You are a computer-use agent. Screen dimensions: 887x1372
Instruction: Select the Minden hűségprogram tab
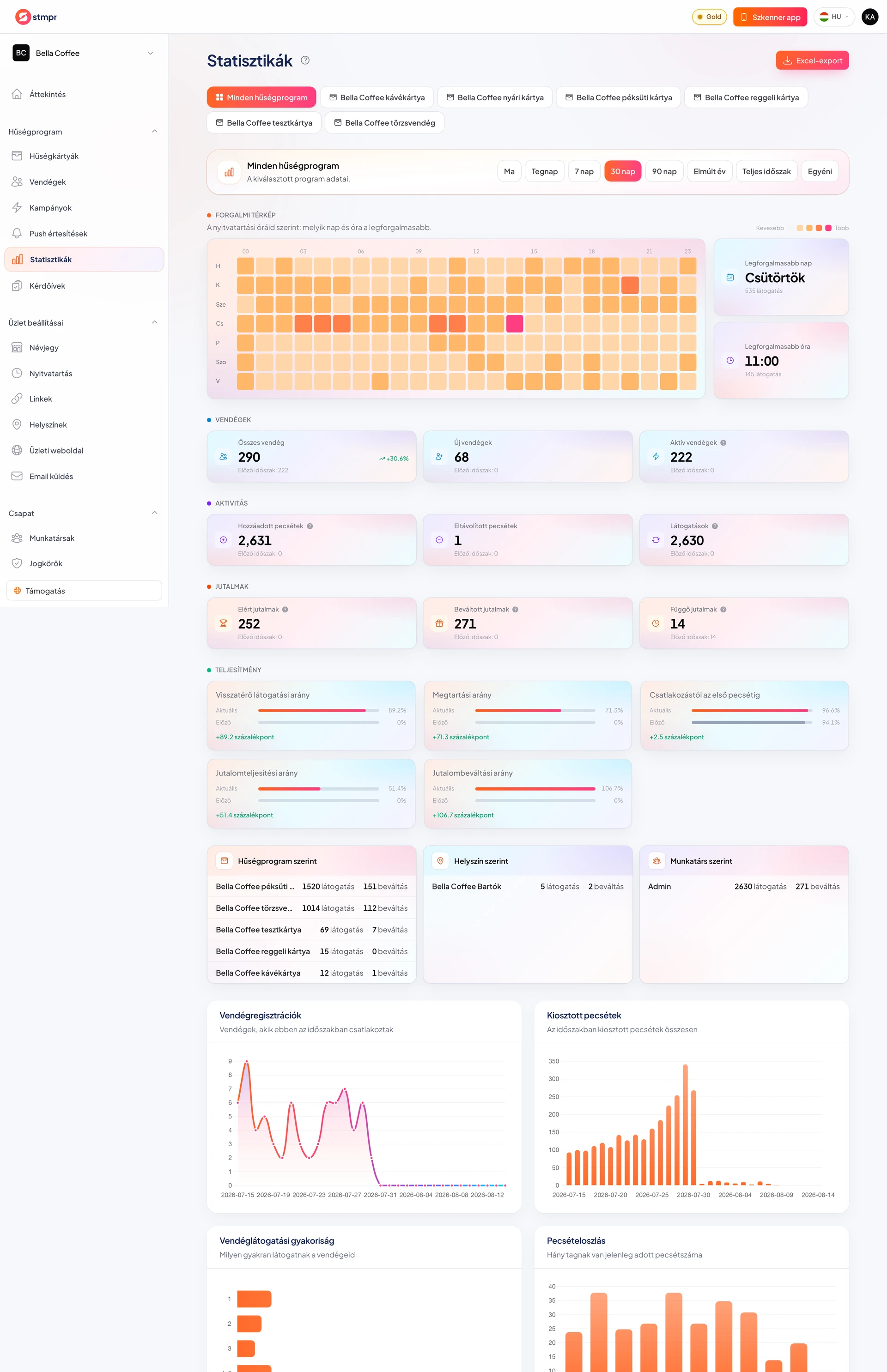261,97
